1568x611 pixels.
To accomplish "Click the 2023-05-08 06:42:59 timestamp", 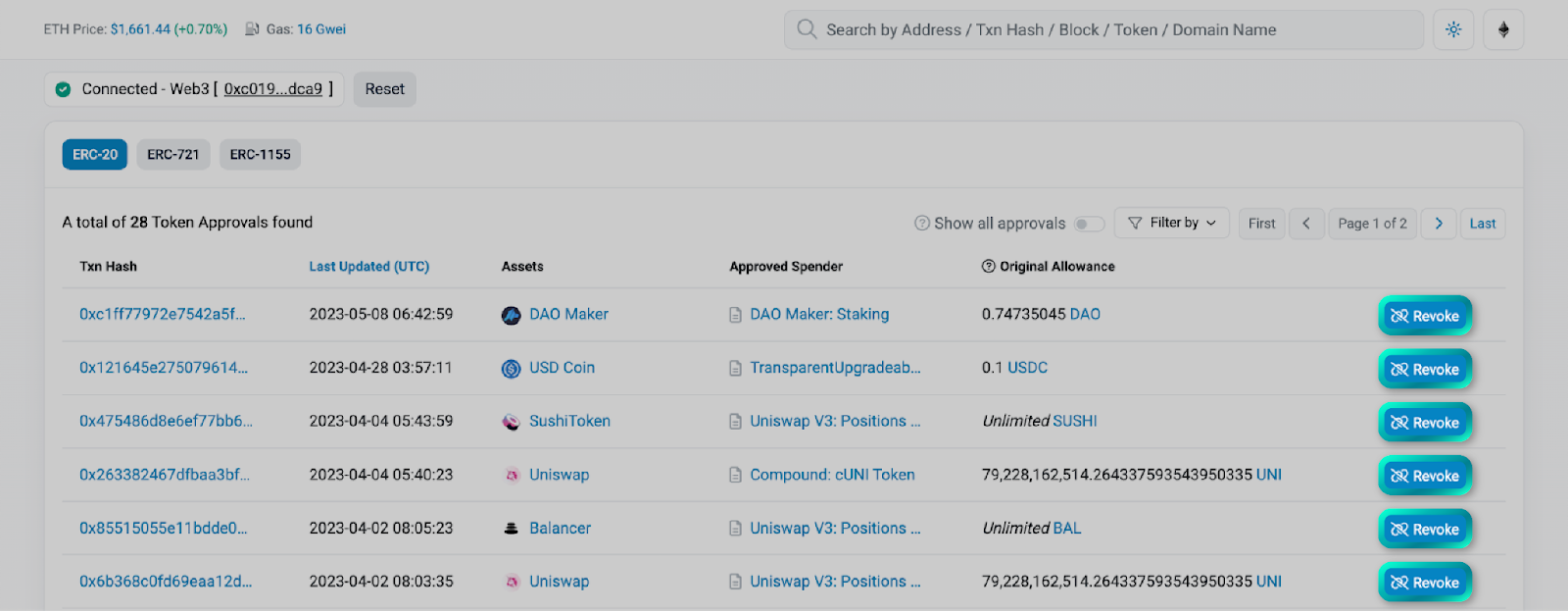I will click(381, 314).
